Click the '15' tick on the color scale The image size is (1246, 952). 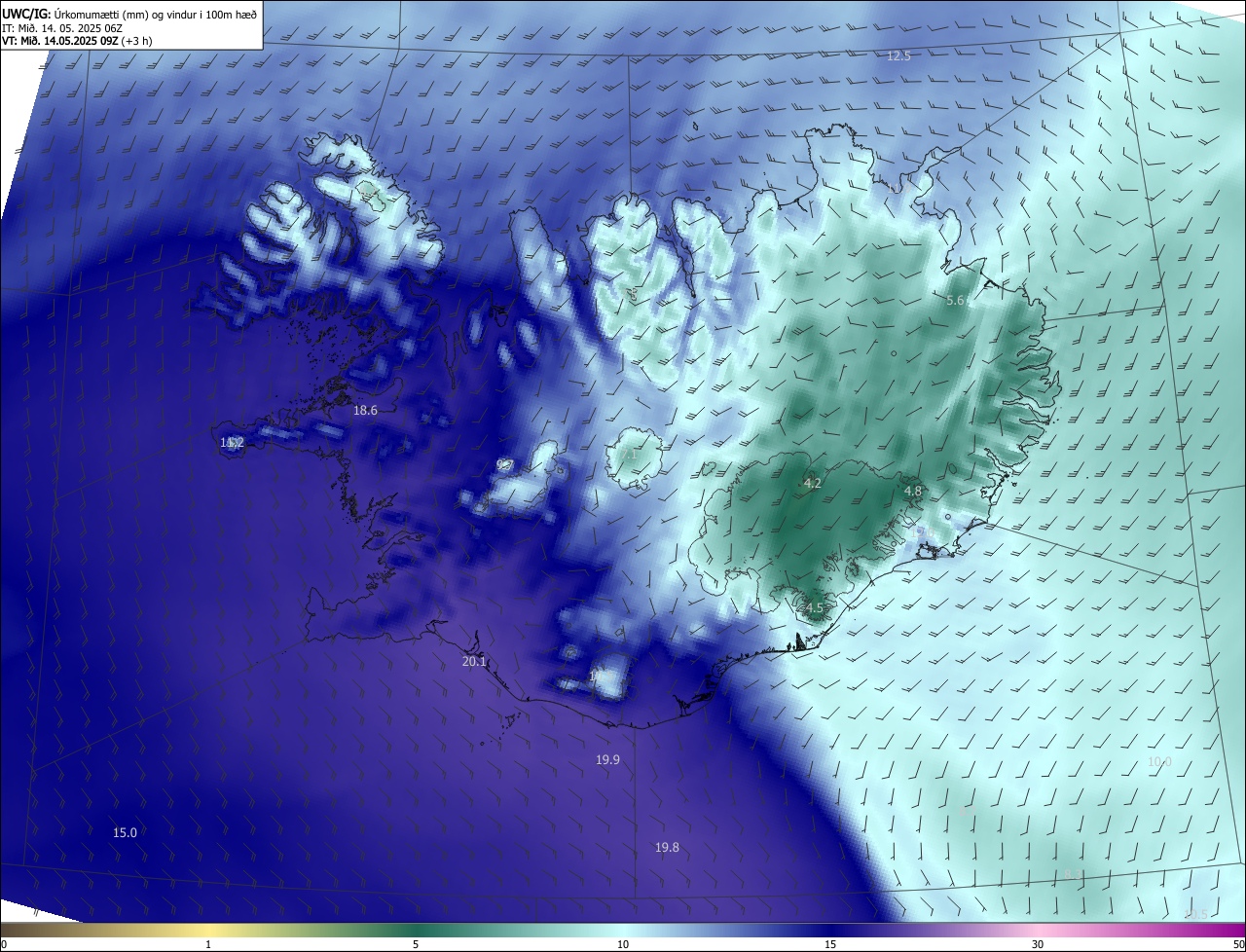tap(830, 945)
